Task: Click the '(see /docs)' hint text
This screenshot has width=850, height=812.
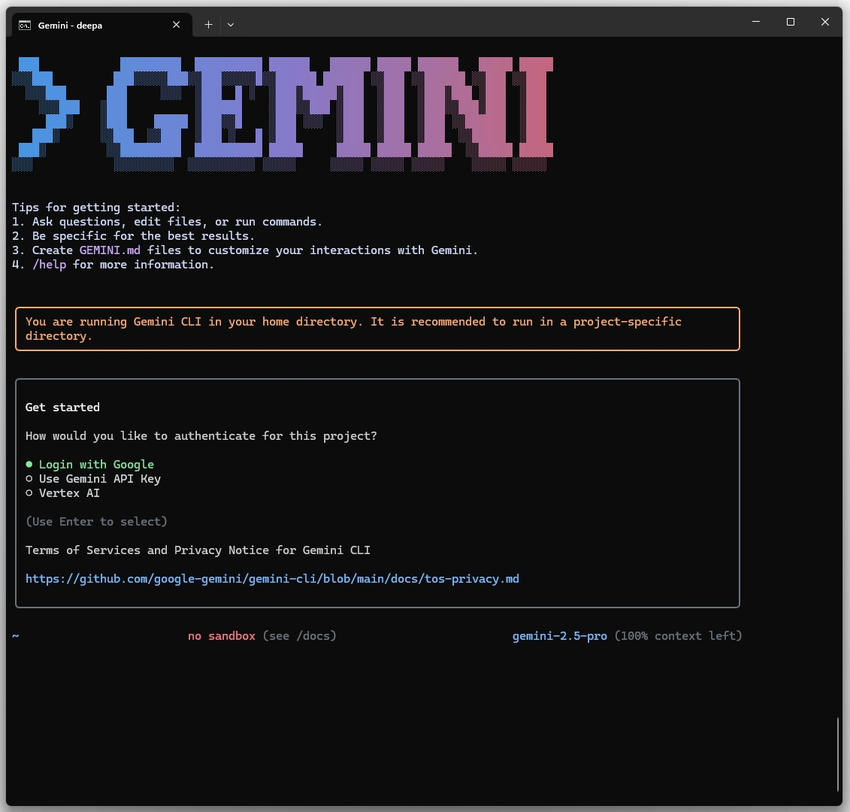Action: click(x=299, y=636)
